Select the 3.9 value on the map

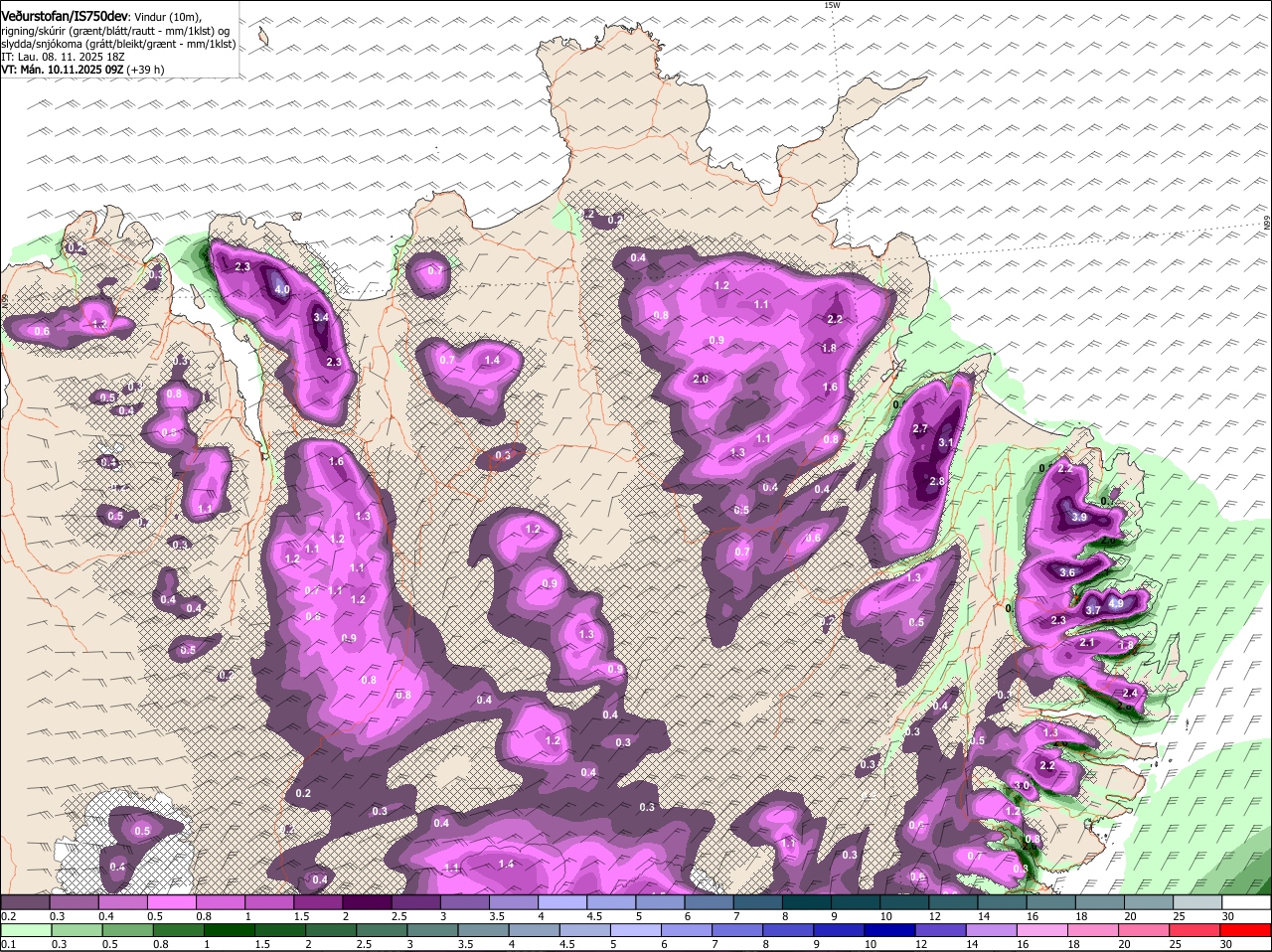tap(1080, 518)
